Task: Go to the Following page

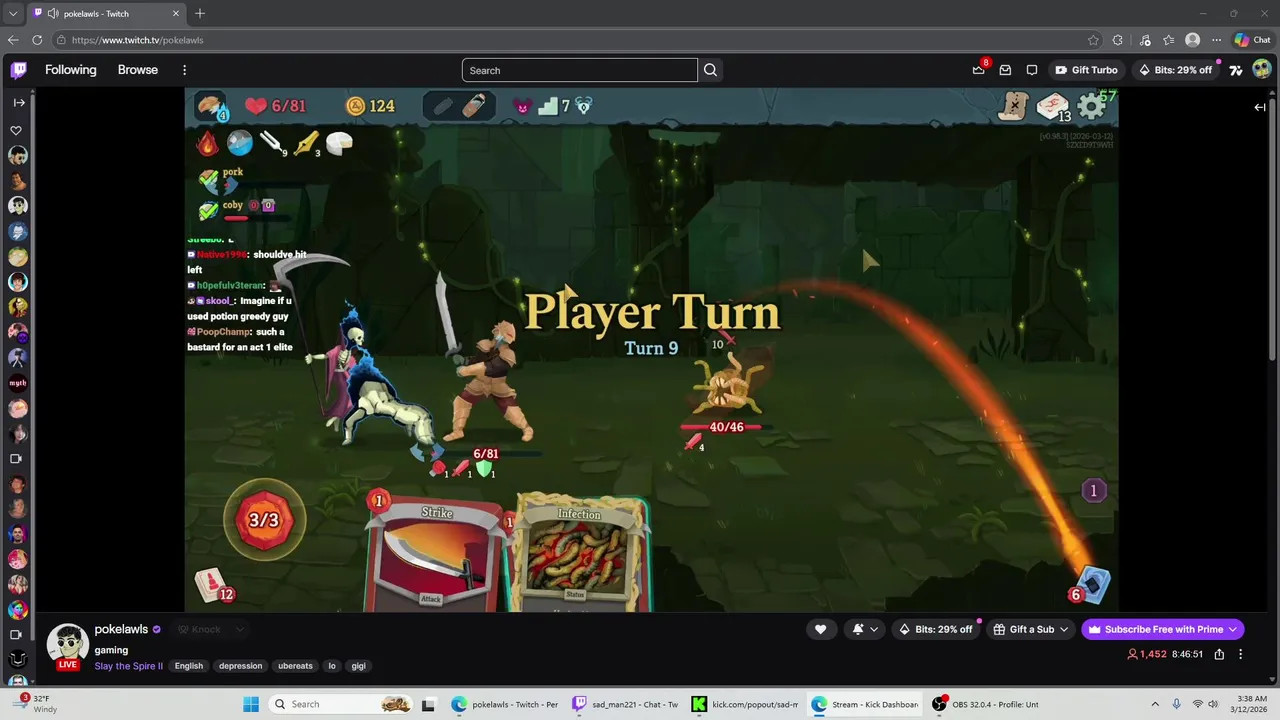Action: point(70,70)
